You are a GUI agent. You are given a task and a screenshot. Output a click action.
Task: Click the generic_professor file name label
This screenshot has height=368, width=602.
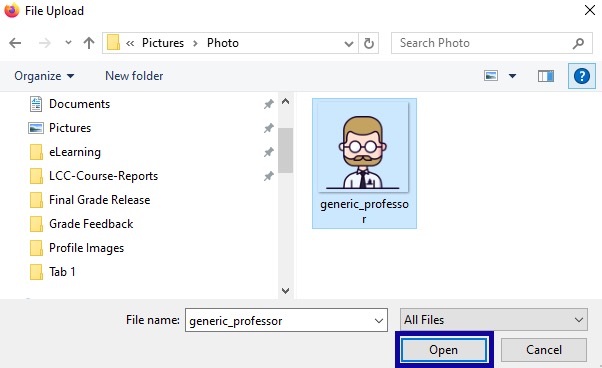(364, 211)
